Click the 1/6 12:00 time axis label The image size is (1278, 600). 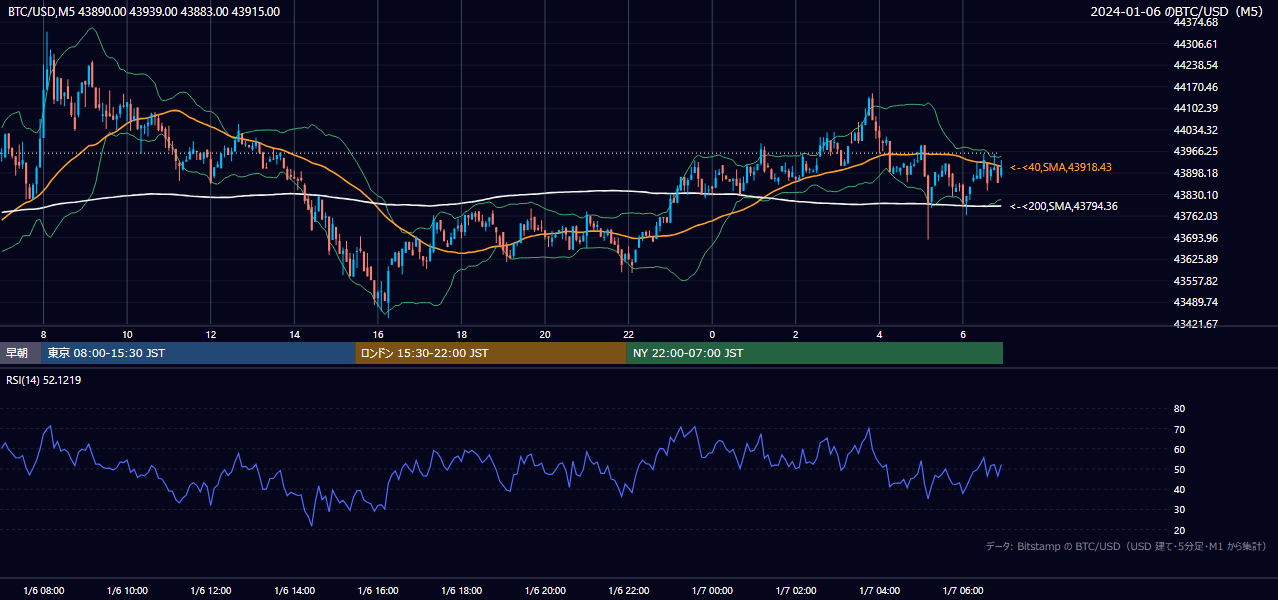coord(211,591)
